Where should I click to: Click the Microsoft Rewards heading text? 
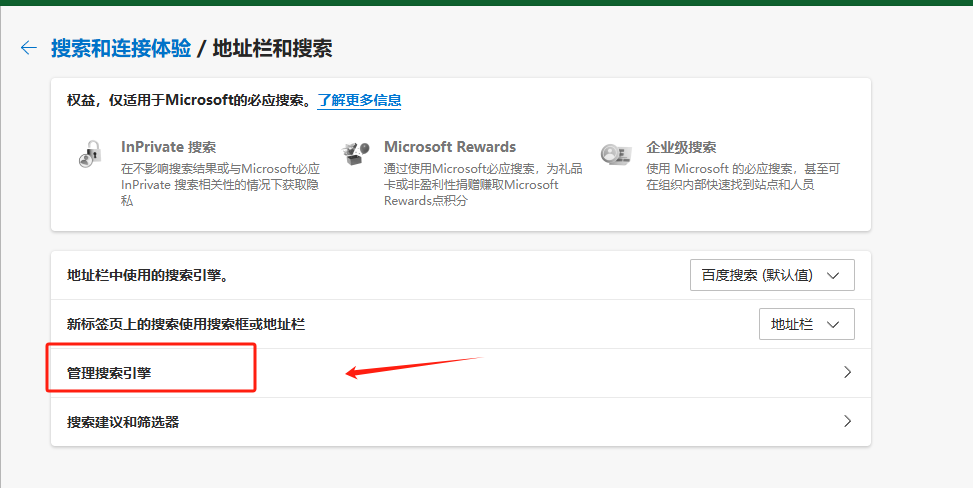pyautogui.click(x=450, y=147)
